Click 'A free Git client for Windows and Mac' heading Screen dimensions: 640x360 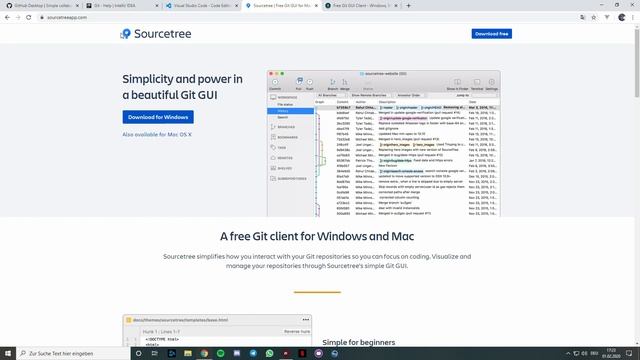pos(317,236)
